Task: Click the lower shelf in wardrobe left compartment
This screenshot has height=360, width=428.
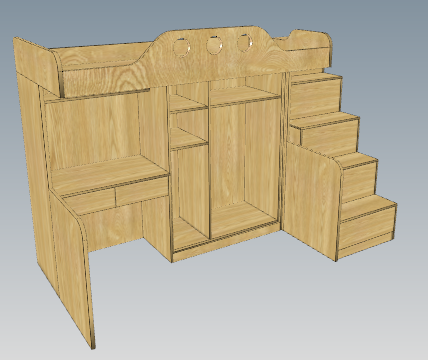Action: [x=187, y=140]
